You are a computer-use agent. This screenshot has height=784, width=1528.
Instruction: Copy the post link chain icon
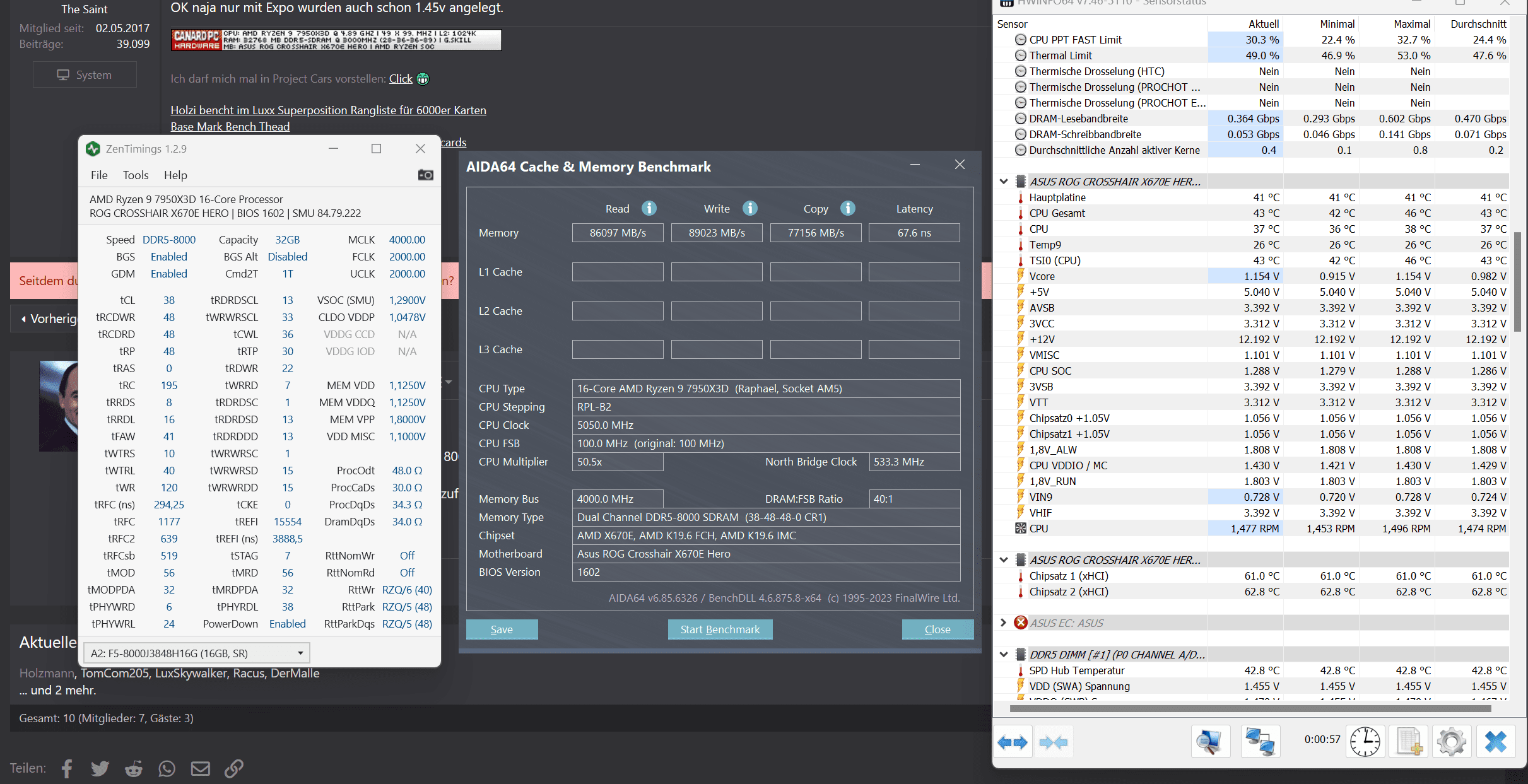click(x=234, y=768)
